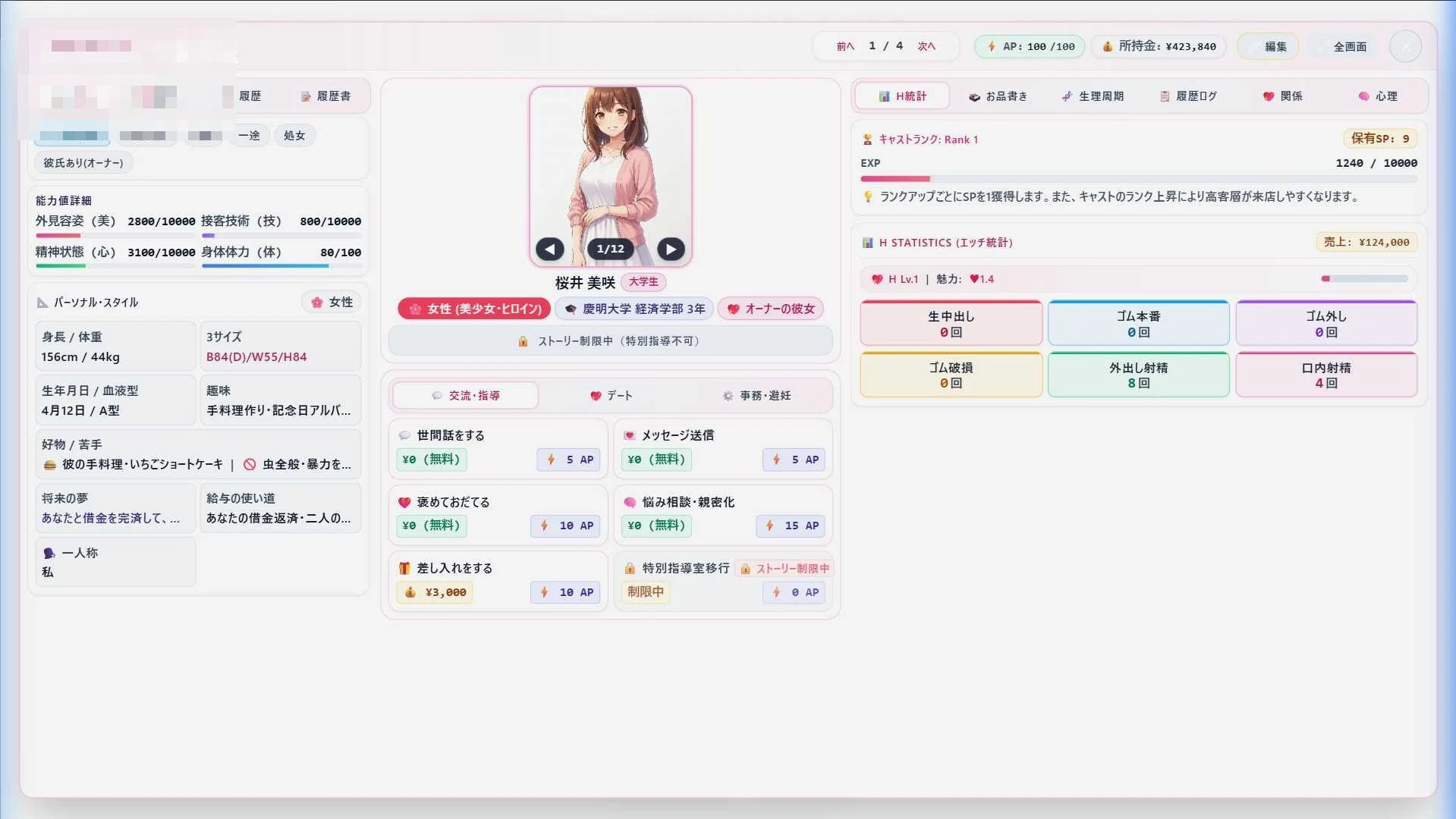Click the ストーリー制限中 lock banner

(610, 341)
